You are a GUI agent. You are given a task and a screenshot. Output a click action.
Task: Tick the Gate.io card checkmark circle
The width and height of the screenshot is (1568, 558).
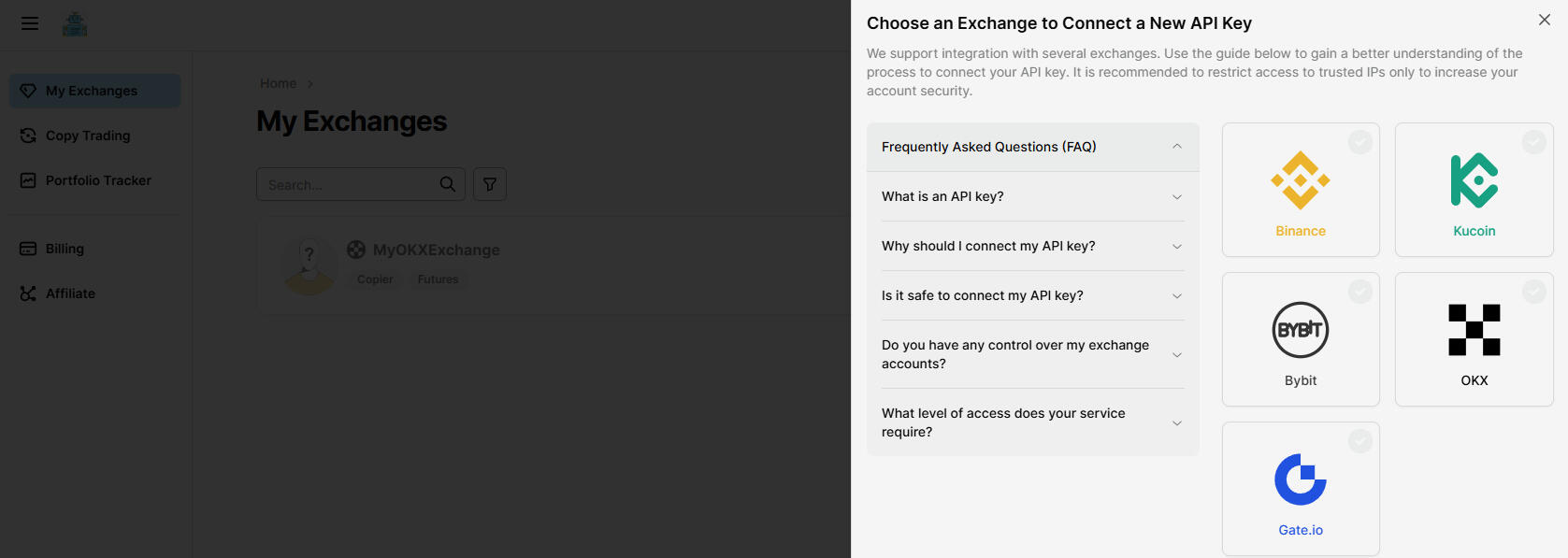coord(1360,441)
